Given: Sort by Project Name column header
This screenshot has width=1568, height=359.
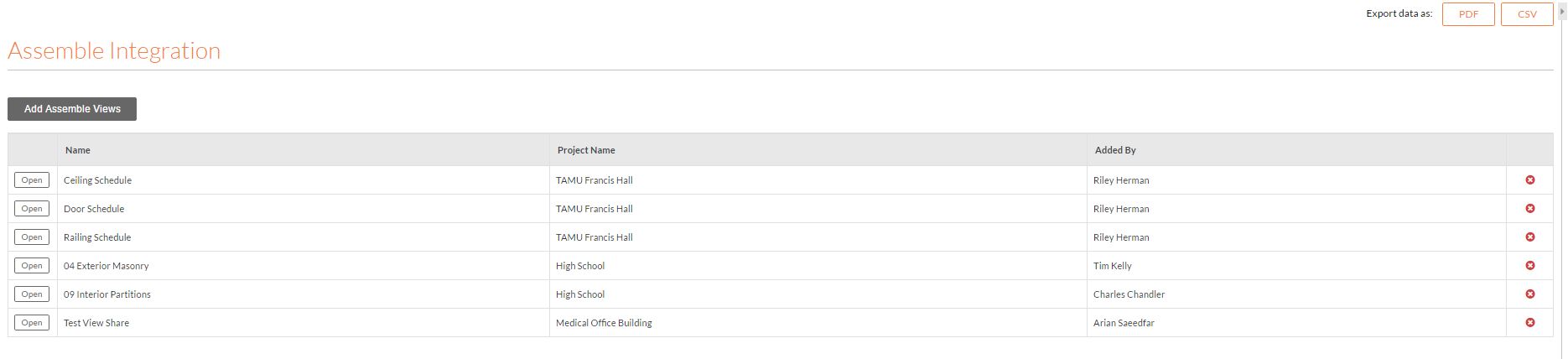Looking at the screenshot, I should coord(586,150).
